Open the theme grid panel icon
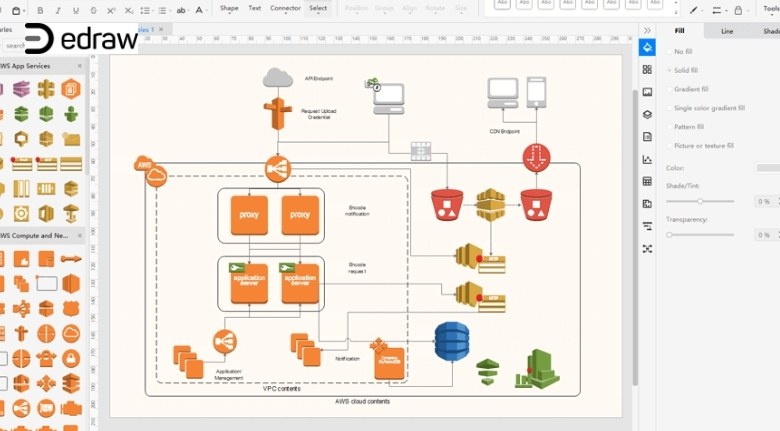This screenshot has width=780, height=431. coord(647,70)
